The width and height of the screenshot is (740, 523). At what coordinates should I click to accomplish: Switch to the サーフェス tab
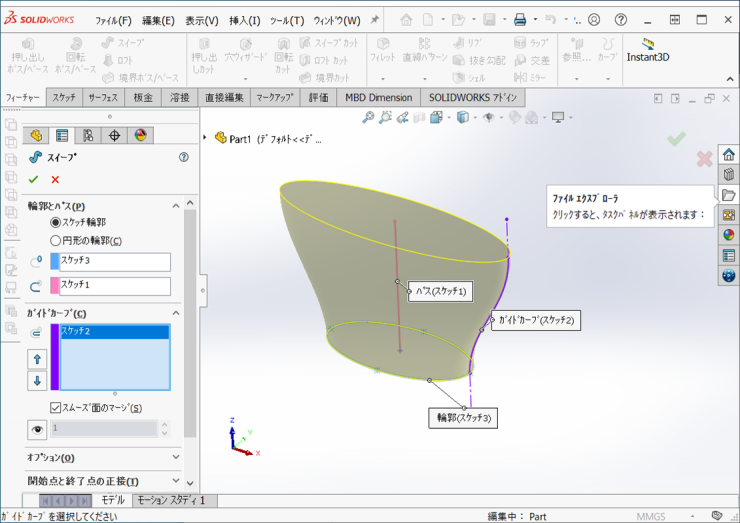[x=102, y=97]
